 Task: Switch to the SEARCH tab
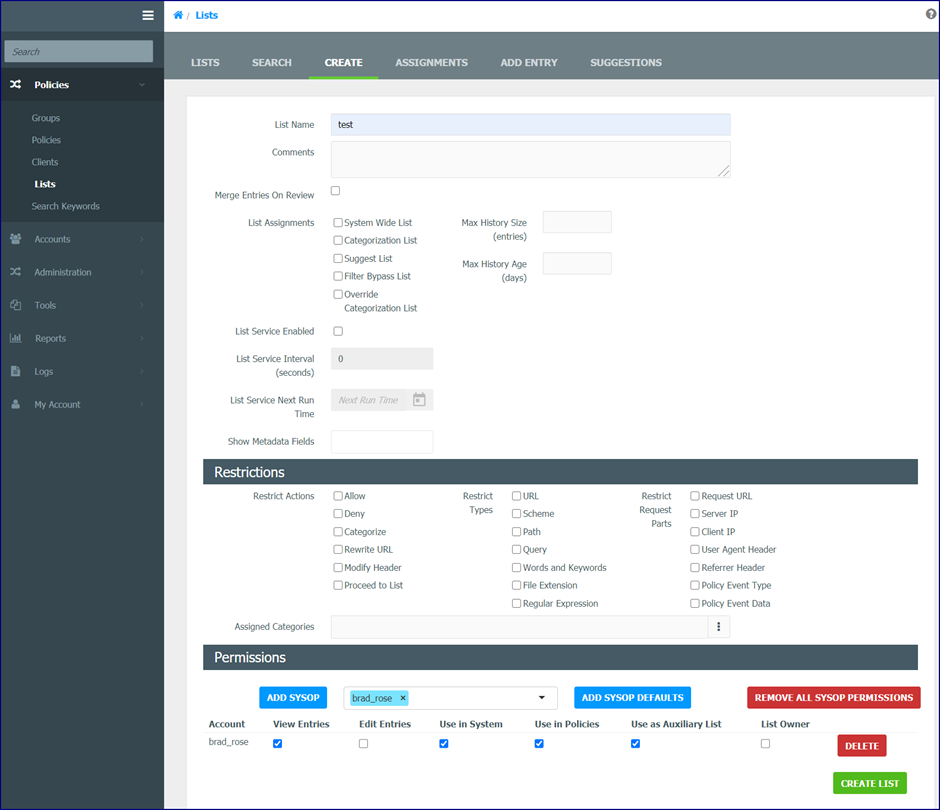click(272, 62)
